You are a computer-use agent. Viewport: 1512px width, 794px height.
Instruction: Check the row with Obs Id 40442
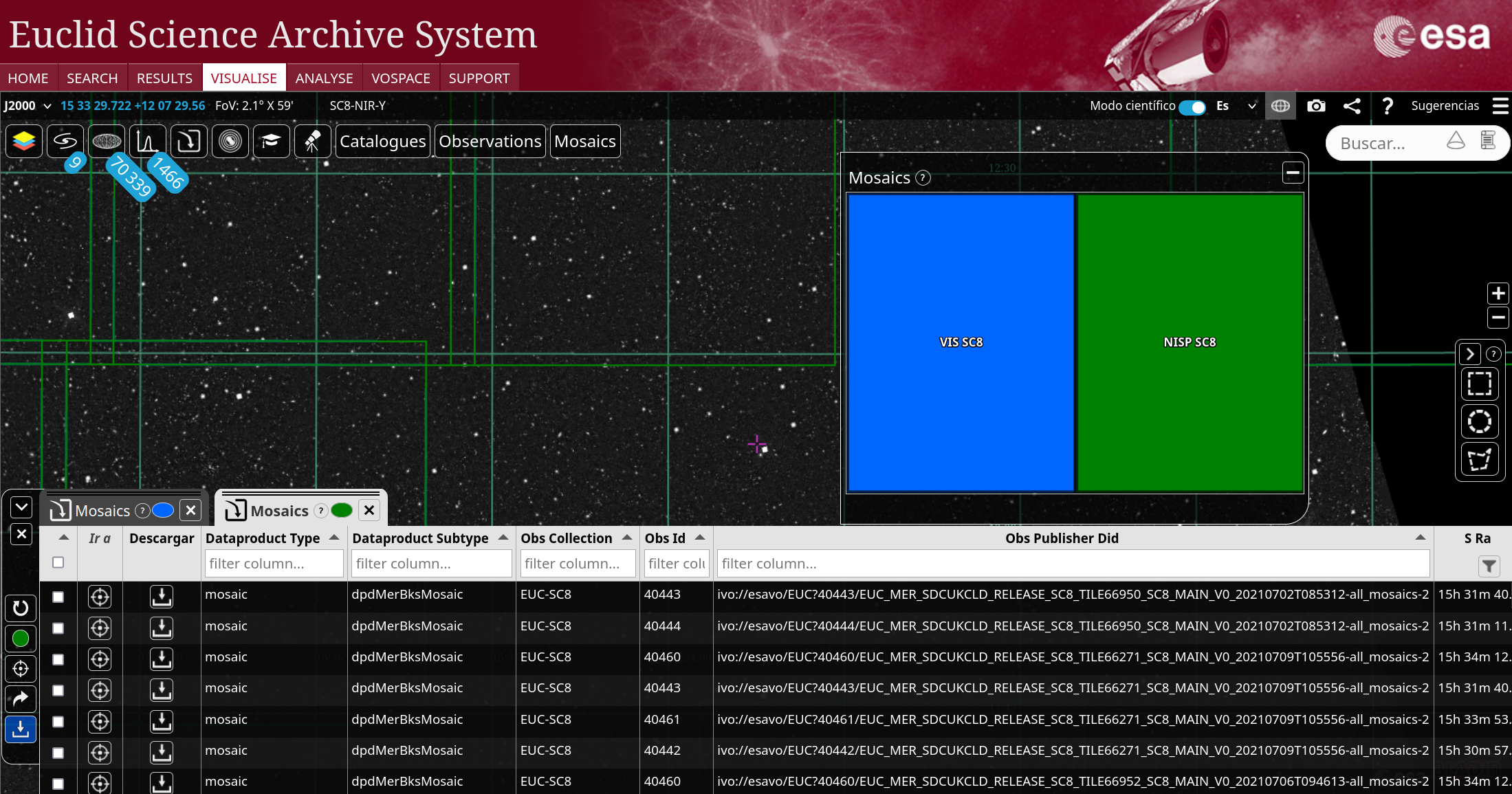(x=58, y=753)
